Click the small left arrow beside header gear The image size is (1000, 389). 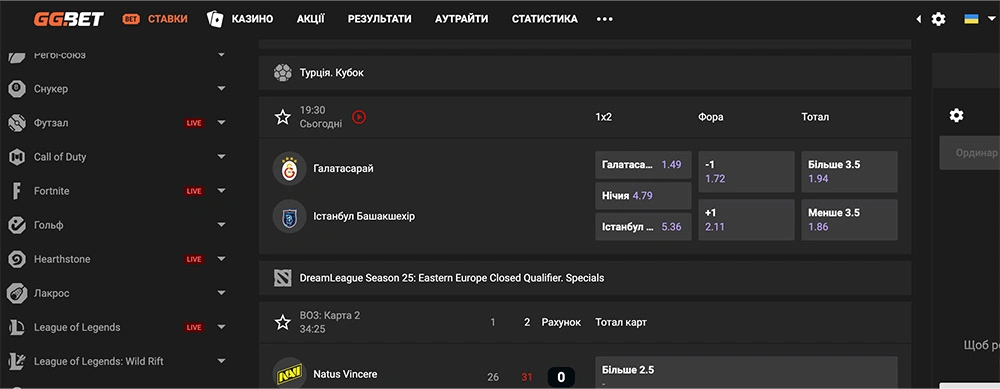[918, 19]
